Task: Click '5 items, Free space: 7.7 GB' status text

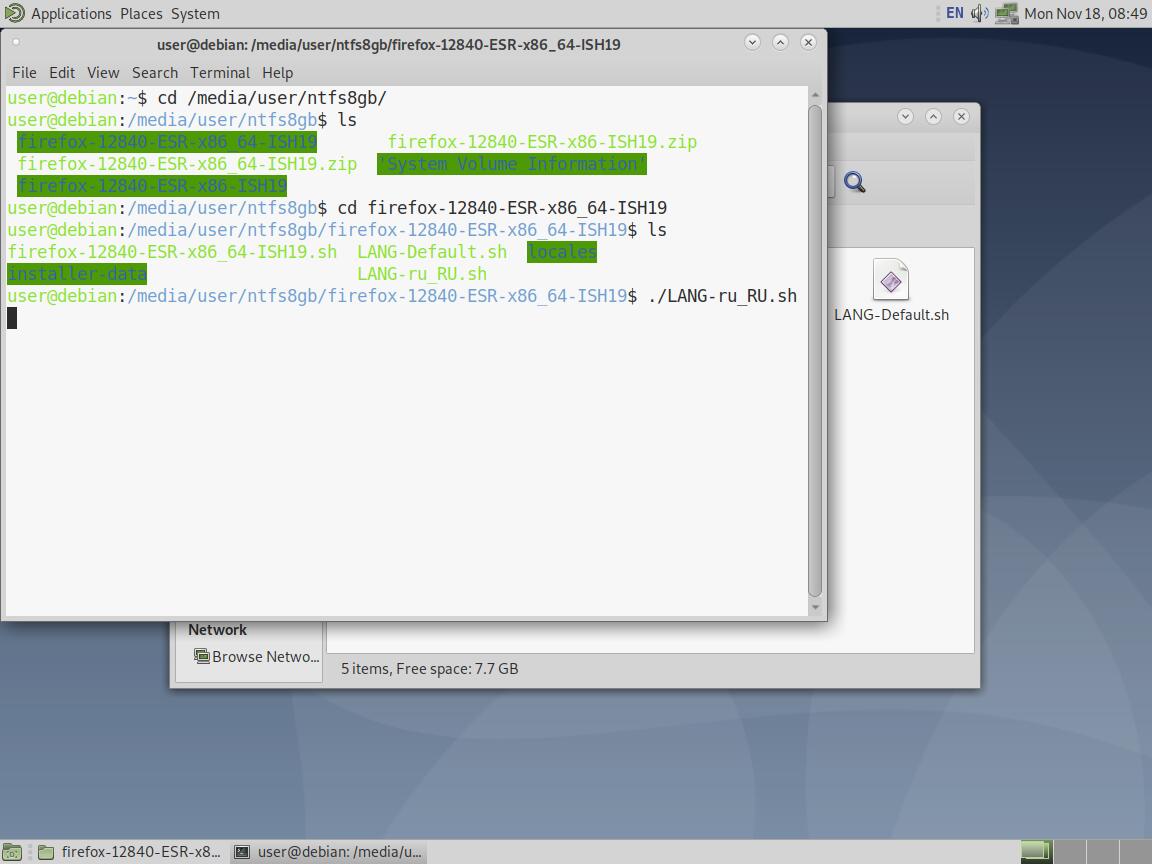Action: (429, 669)
